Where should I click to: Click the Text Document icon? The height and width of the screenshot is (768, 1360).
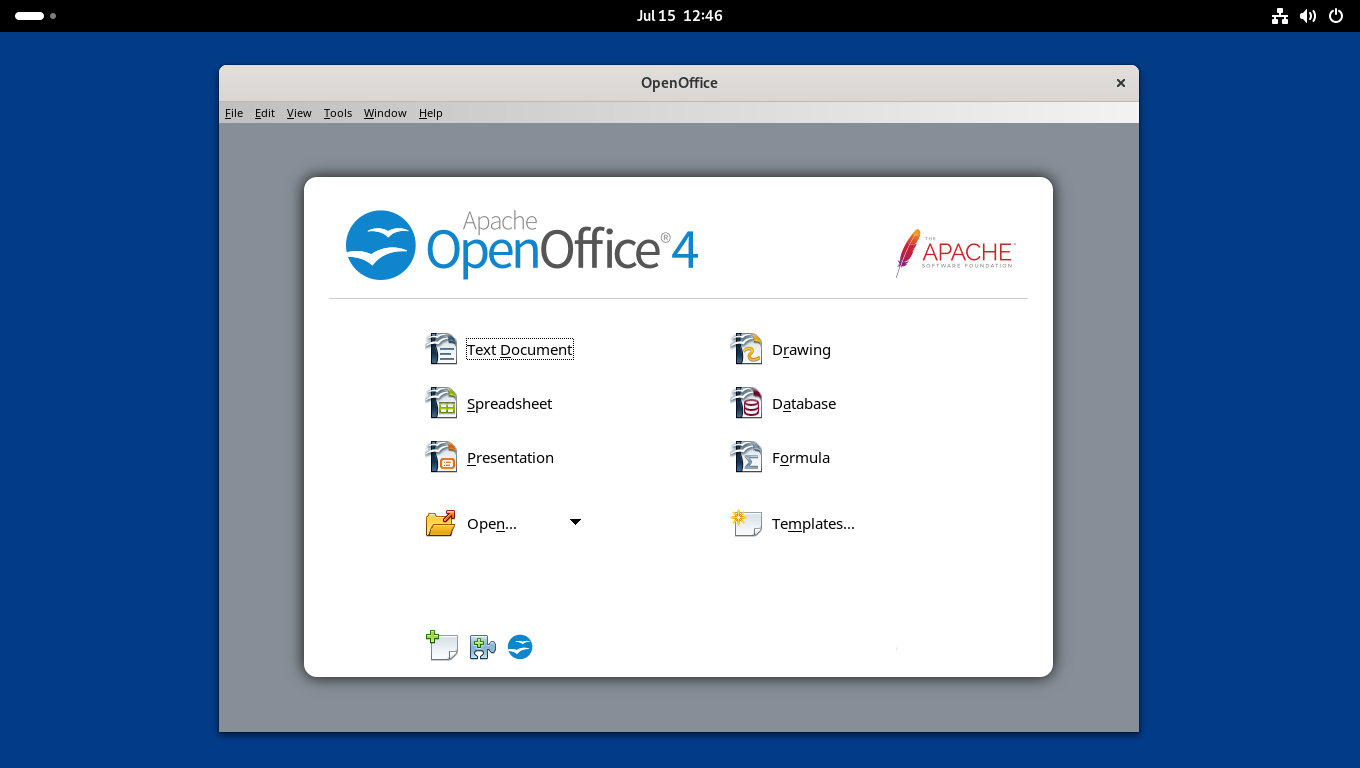441,349
